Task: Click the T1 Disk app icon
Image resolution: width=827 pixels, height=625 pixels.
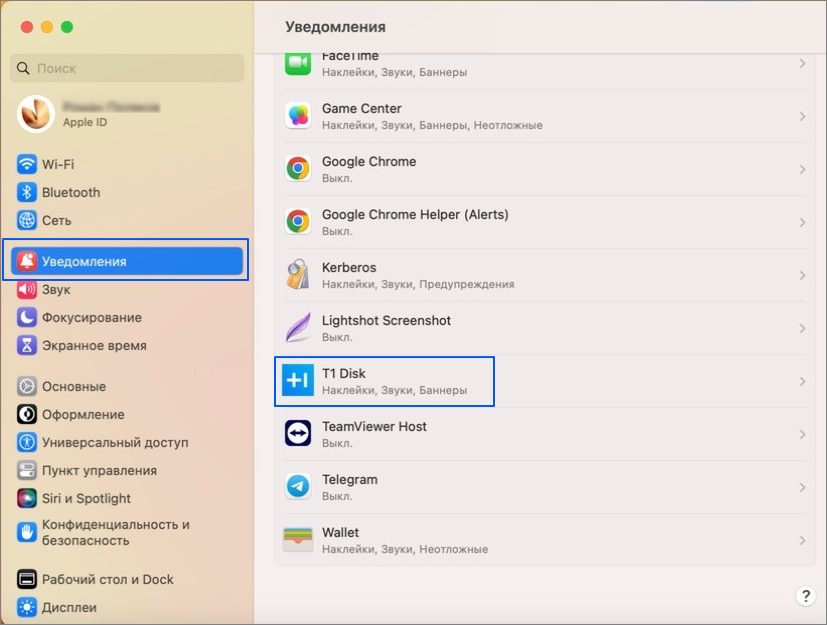Action: coord(298,381)
